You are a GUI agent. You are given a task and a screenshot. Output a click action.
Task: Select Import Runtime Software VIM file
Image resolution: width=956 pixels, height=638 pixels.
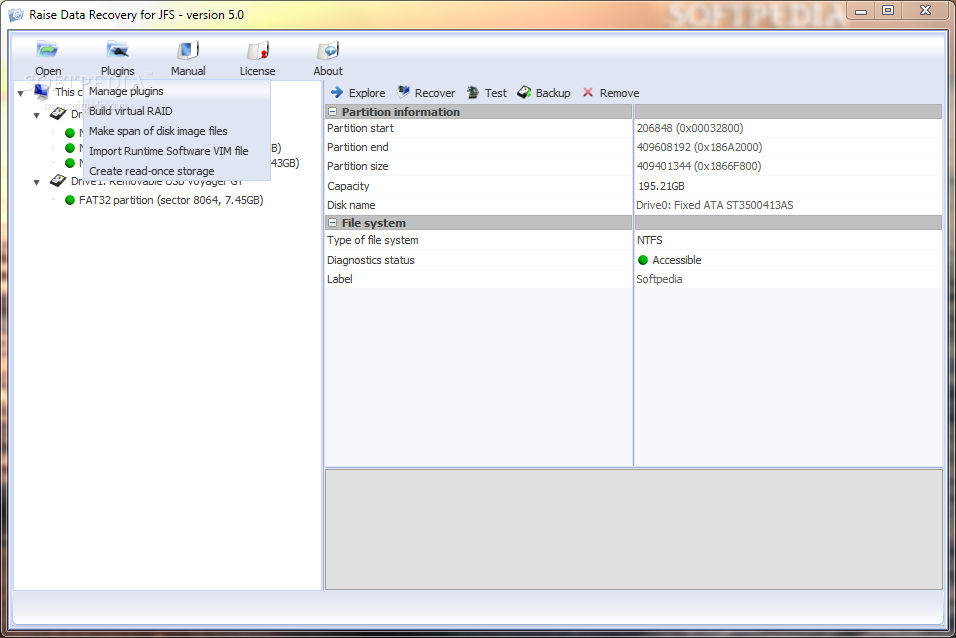click(177, 151)
